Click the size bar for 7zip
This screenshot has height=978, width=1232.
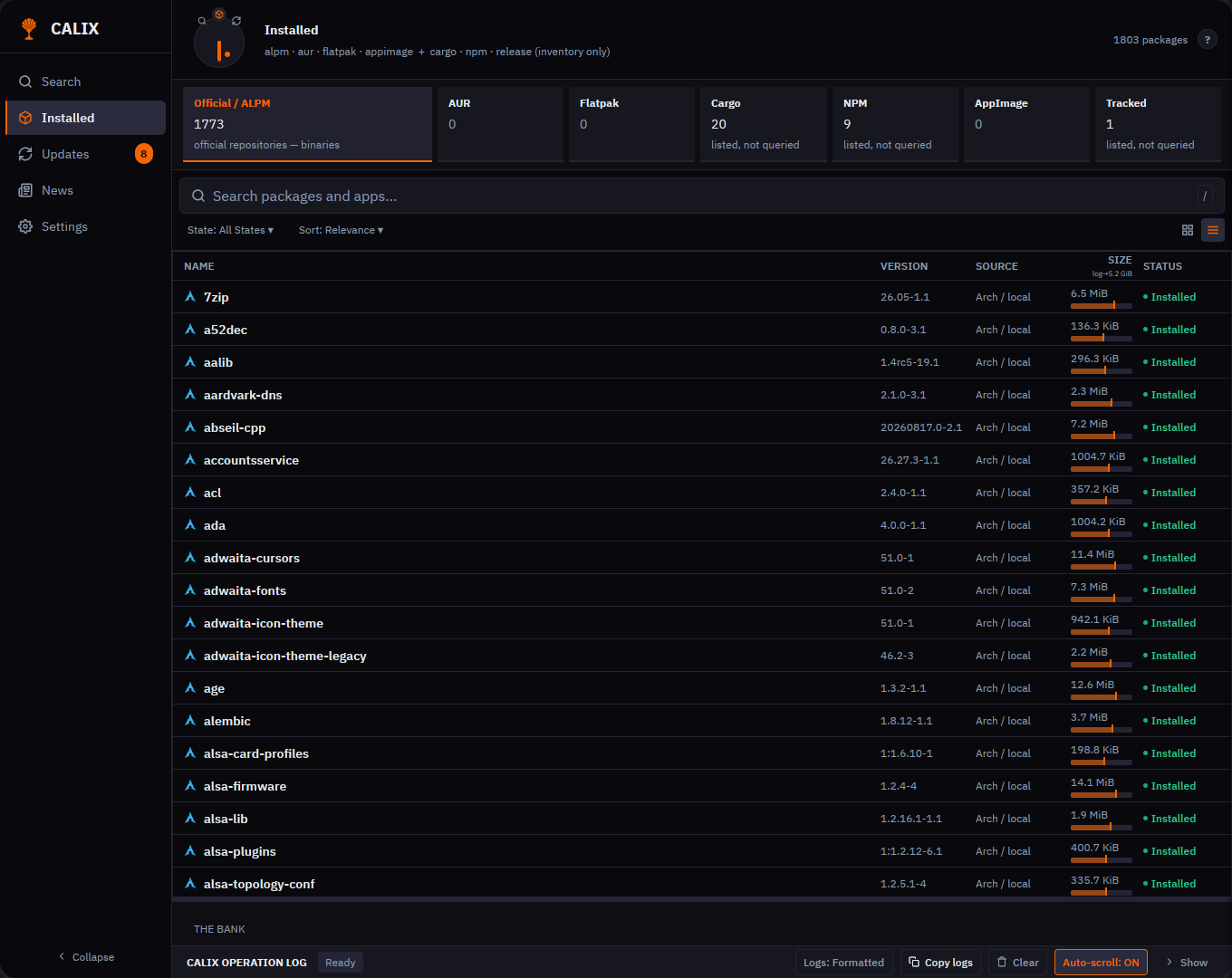point(1102,306)
